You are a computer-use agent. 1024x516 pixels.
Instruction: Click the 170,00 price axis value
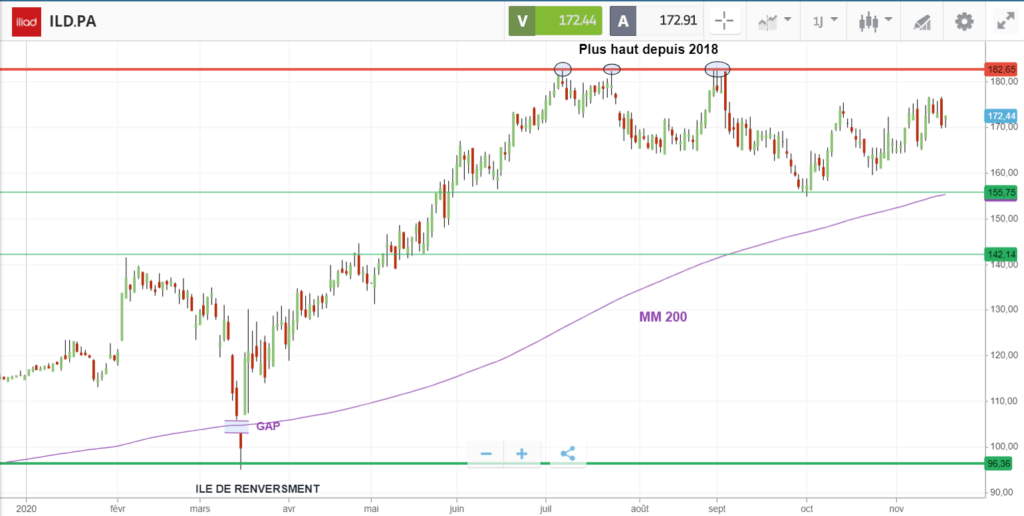[1002, 127]
